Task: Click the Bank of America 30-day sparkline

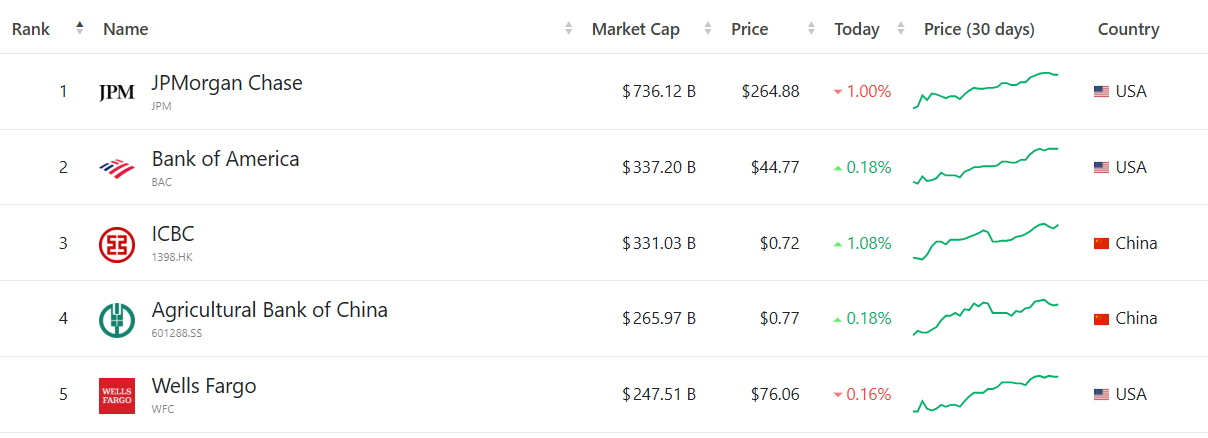Action: pyautogui.click(x=986, y=166)
